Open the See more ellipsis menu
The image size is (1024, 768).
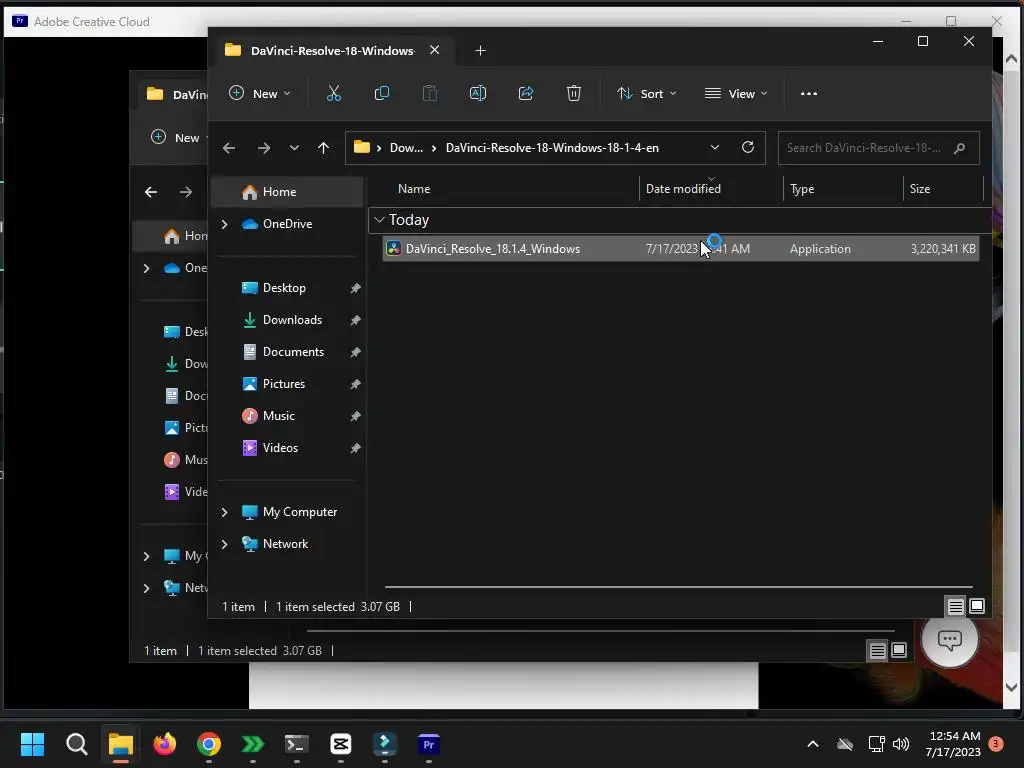(x=808, y=93)
